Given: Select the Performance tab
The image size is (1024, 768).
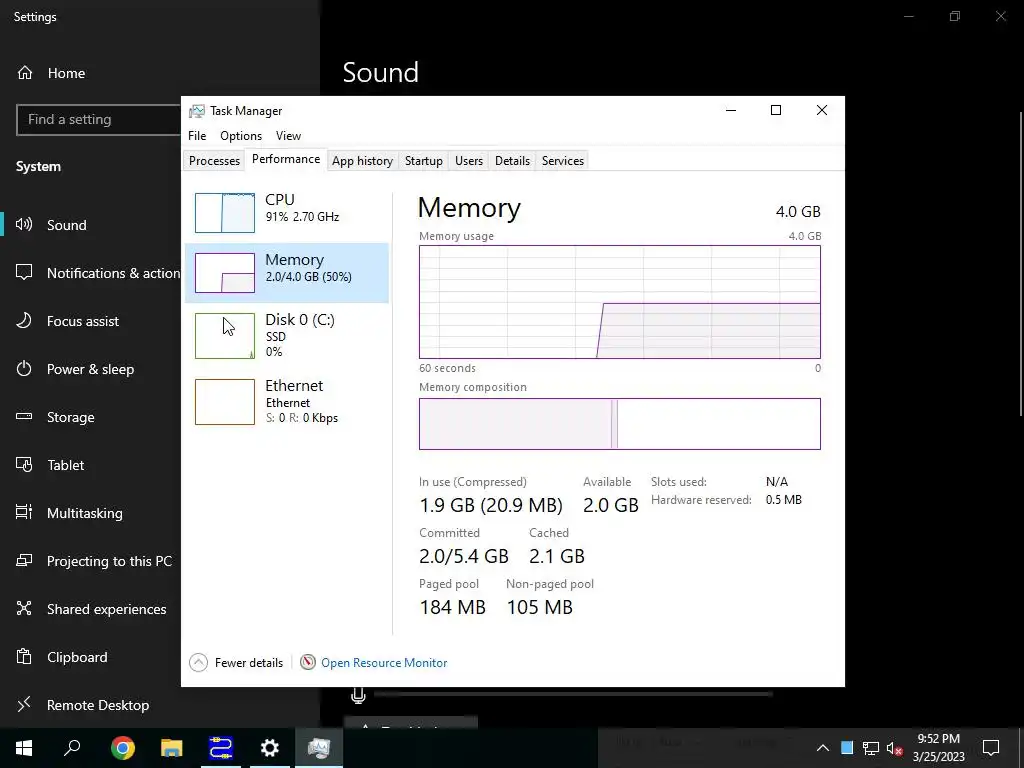Looking at the screenshot, I should tap(286, 159).
